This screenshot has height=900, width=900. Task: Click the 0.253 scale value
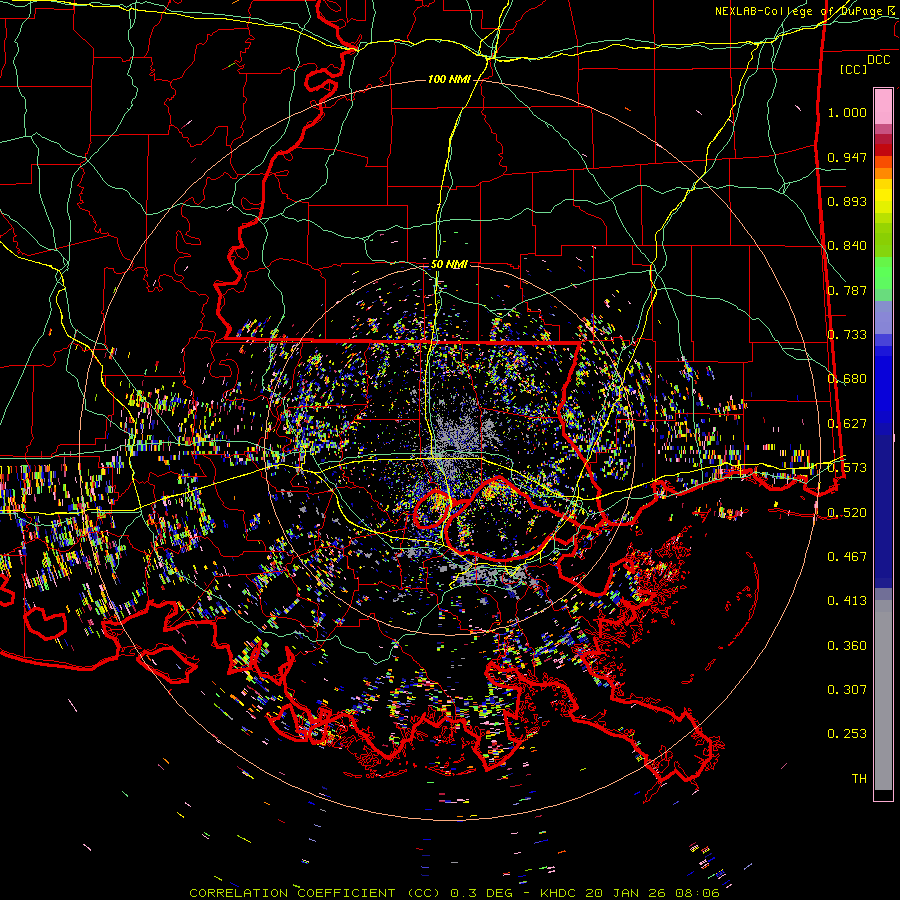click(x=847, y=734)
